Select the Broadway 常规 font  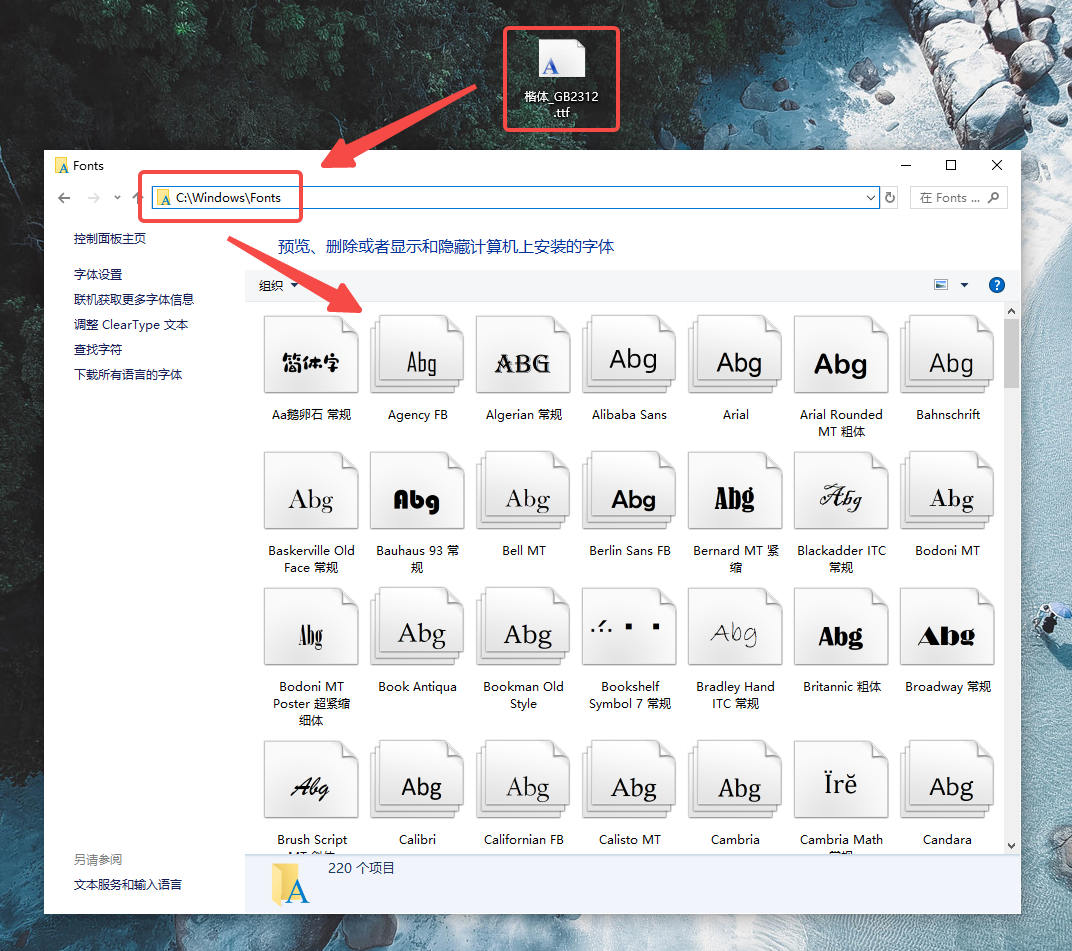pos(948,641)
